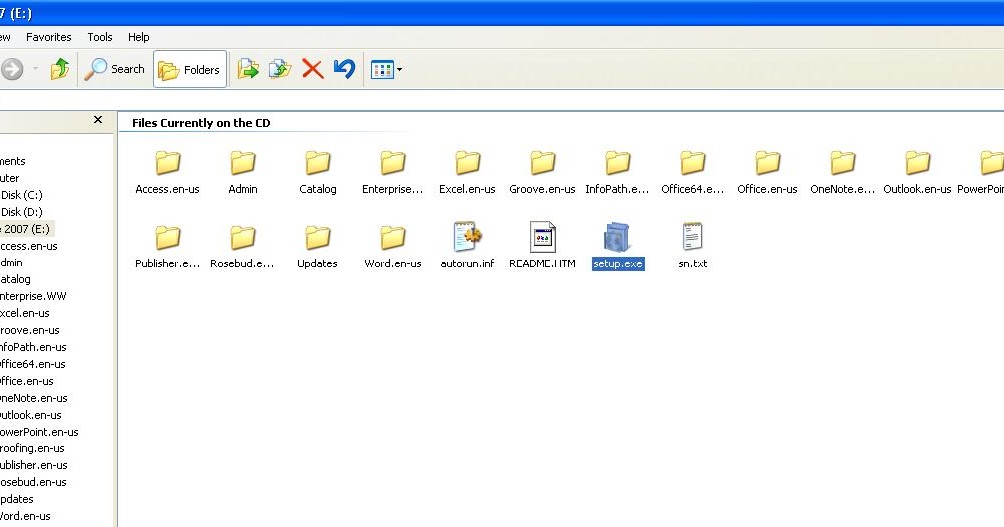
Task: Open the Search pane
Action: 115,69
